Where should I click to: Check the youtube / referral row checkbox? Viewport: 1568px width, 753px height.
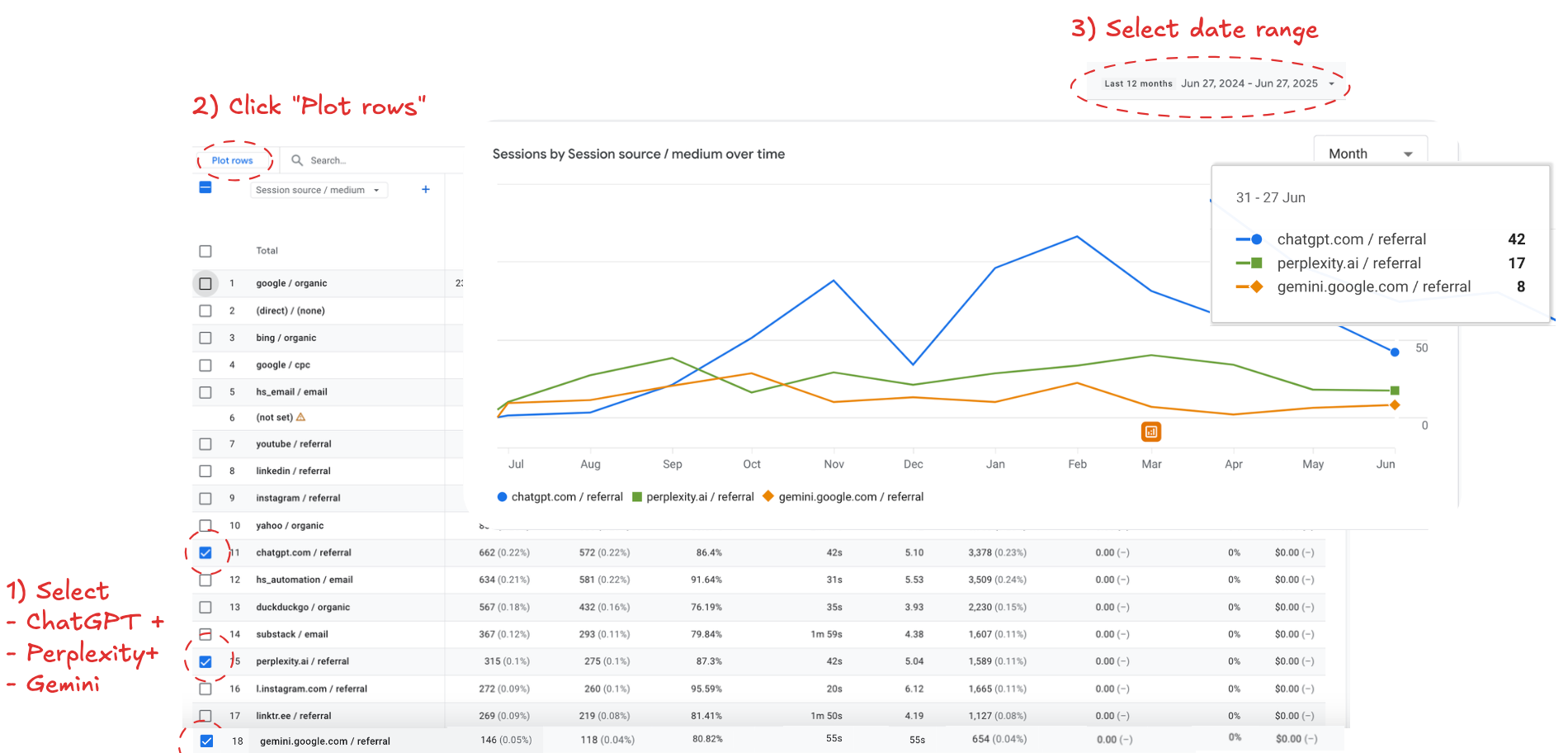pos(205,444)
